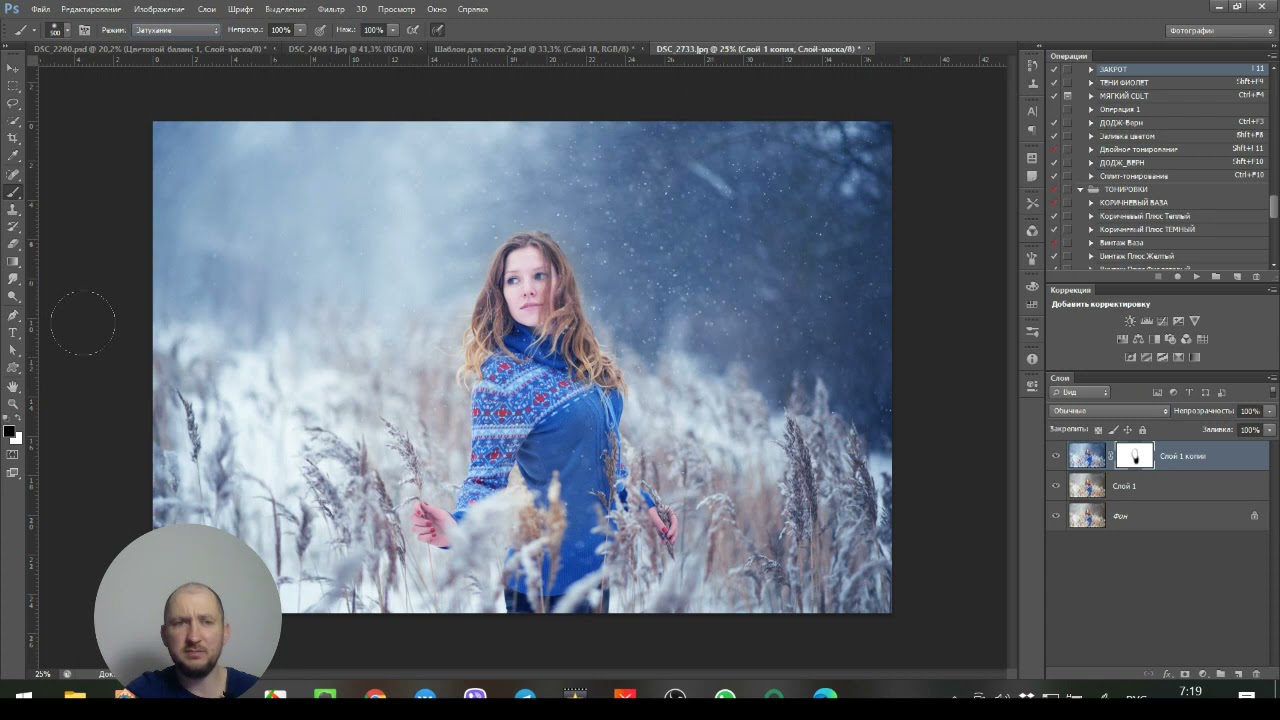
Task: Open the Фильтр menu
Action: [x=331, y=9]
